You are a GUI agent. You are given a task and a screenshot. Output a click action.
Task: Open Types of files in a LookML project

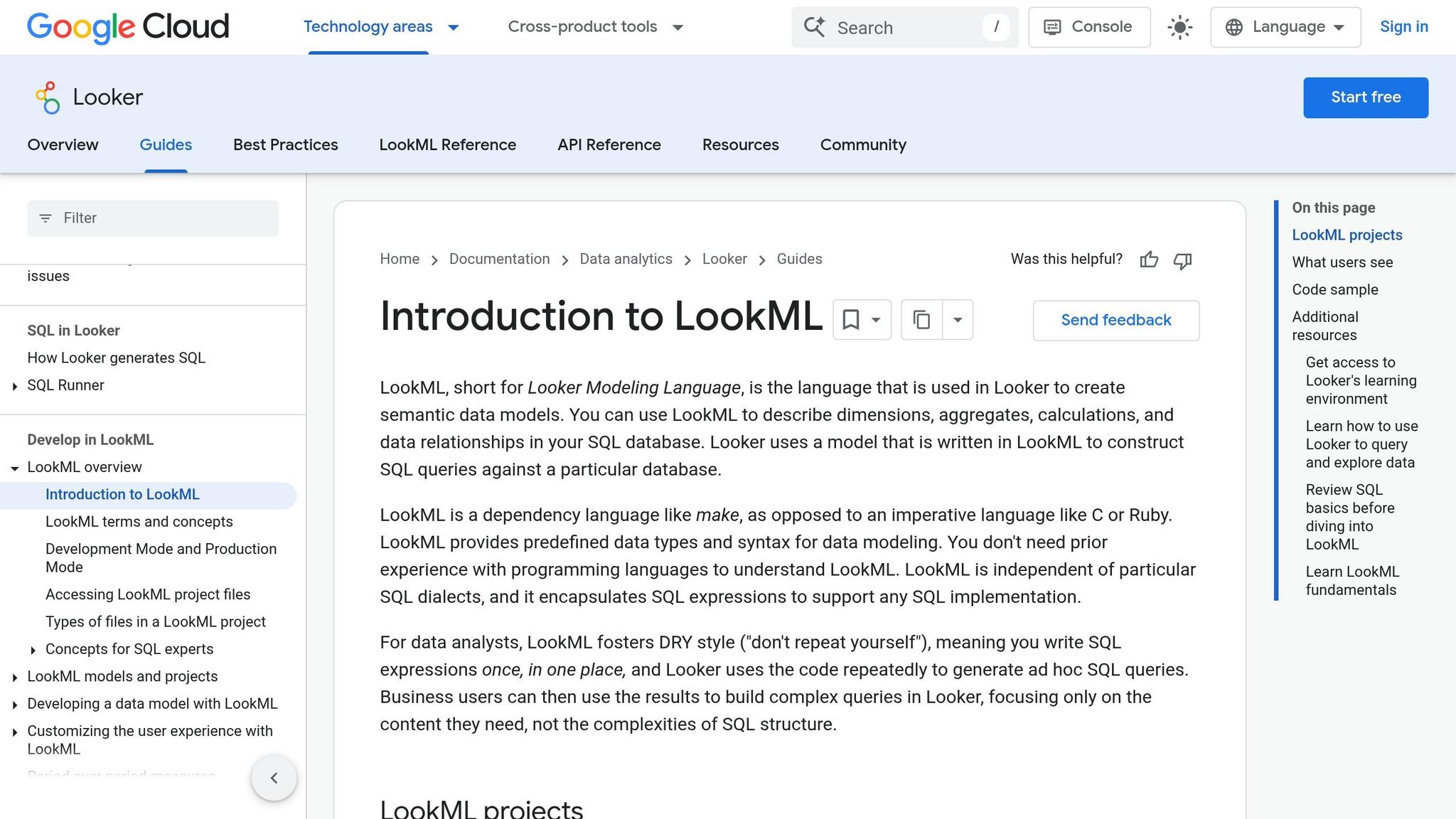[x=155, y=622]
